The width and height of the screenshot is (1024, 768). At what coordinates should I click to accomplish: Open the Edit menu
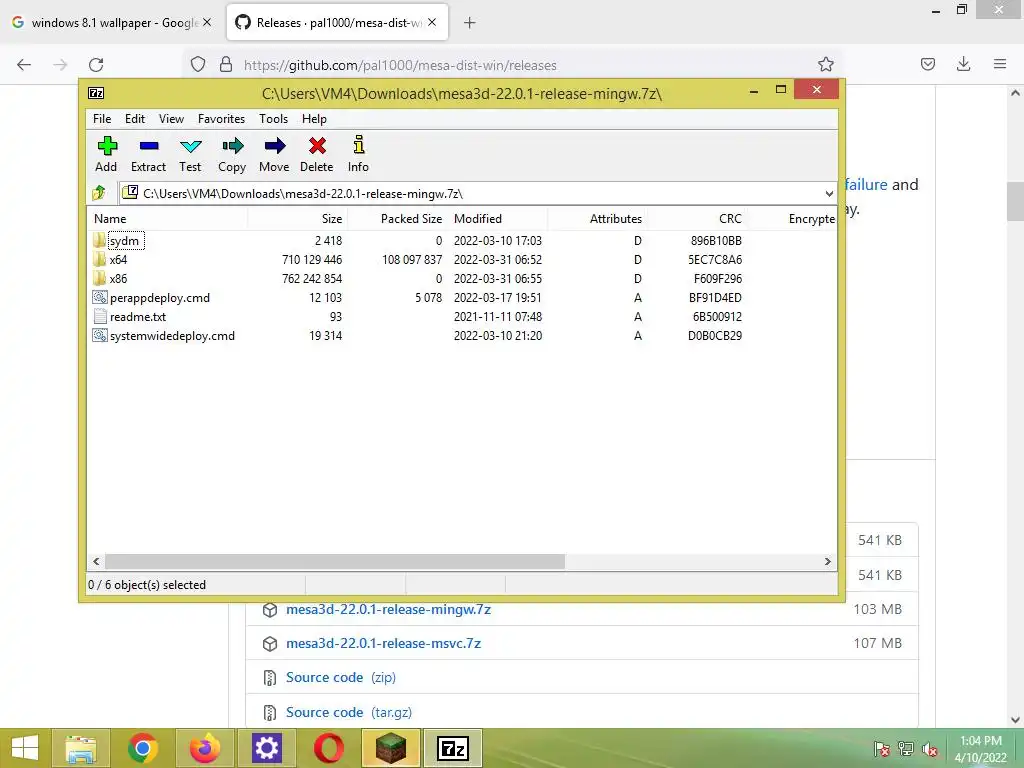(x=135, y=119)
